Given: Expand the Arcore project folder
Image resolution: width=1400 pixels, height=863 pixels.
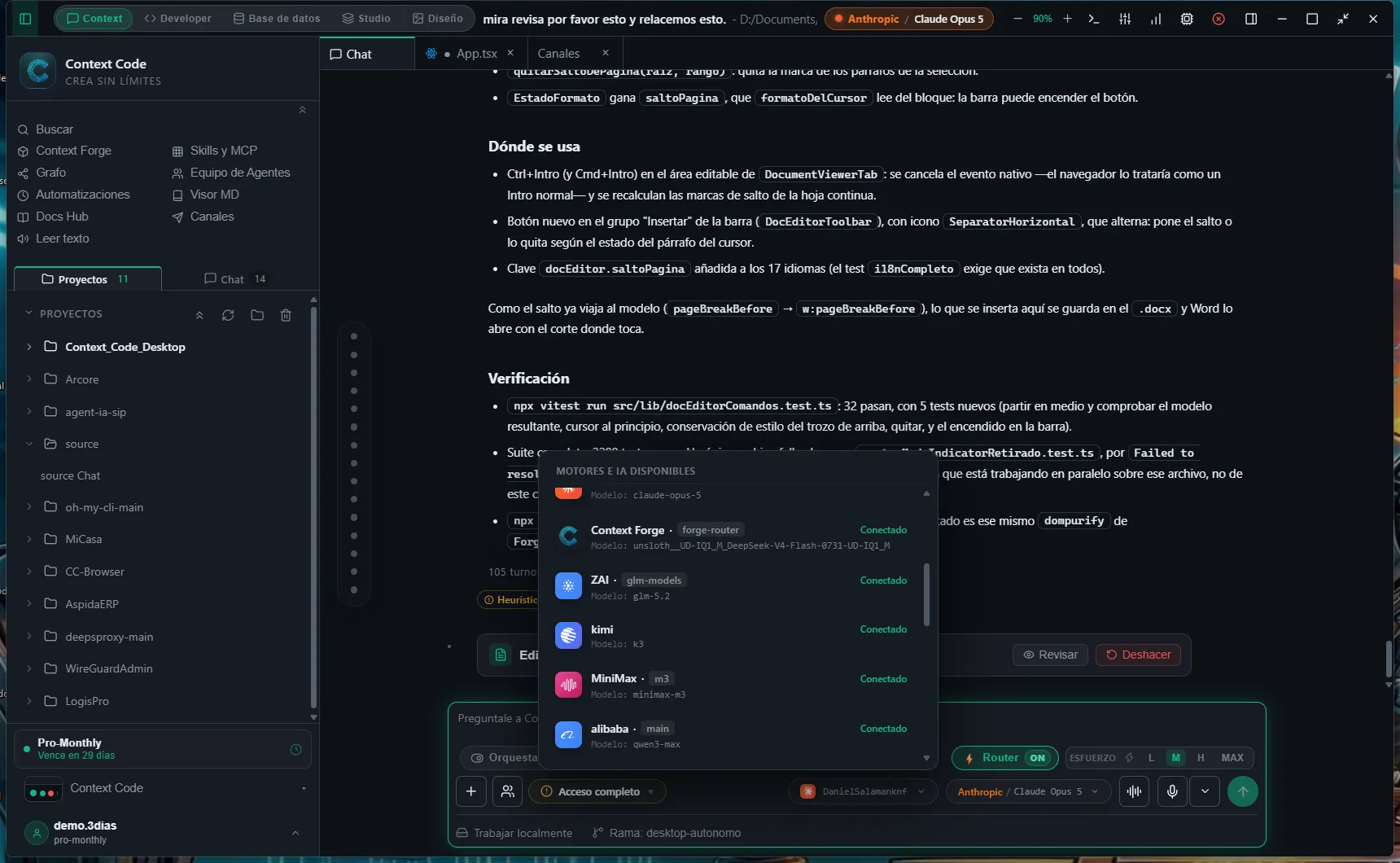Looking at the screenshot, I should click(29, 379).
